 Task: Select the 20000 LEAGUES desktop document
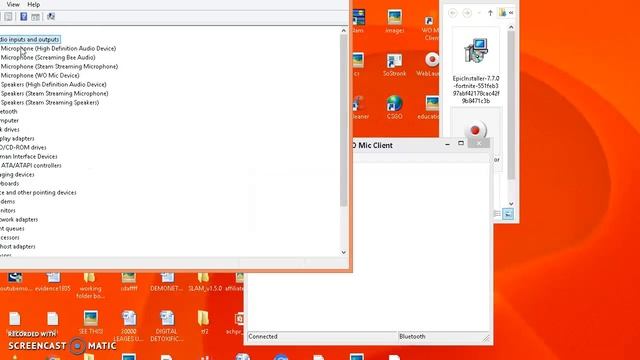coord(129,326)
